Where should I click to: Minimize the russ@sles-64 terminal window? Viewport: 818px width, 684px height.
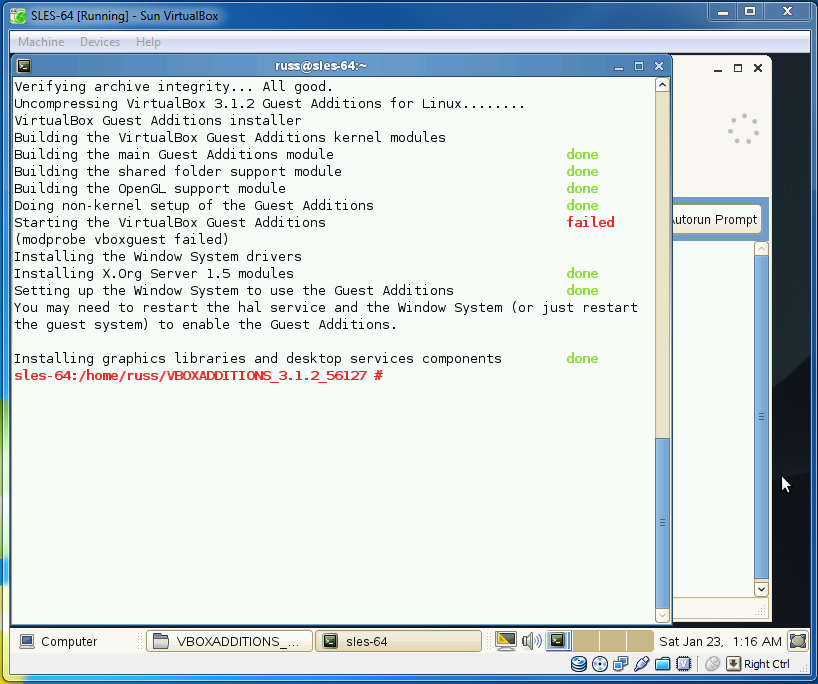click(x=619, y=66)
